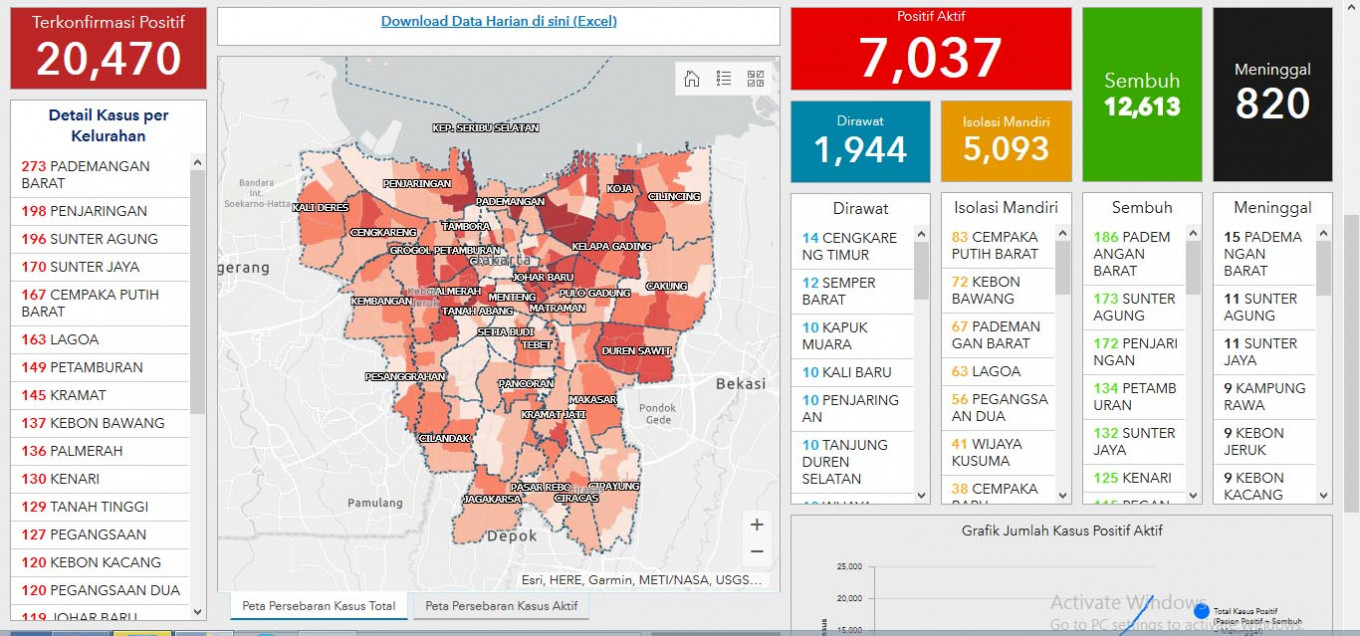Select 9 KAMPUNG RAWA in Meninggal list
This screenshot has width=1360, height=636.
(1265, 397)
